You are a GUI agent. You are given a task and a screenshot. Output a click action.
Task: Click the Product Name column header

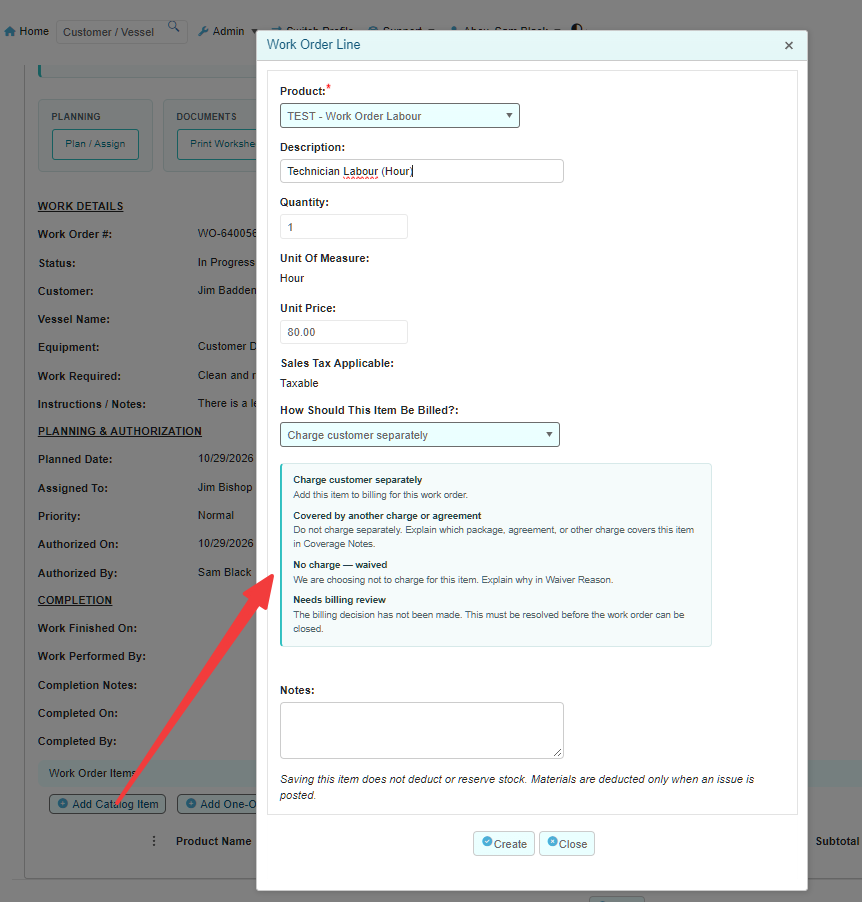click(213, 841)
